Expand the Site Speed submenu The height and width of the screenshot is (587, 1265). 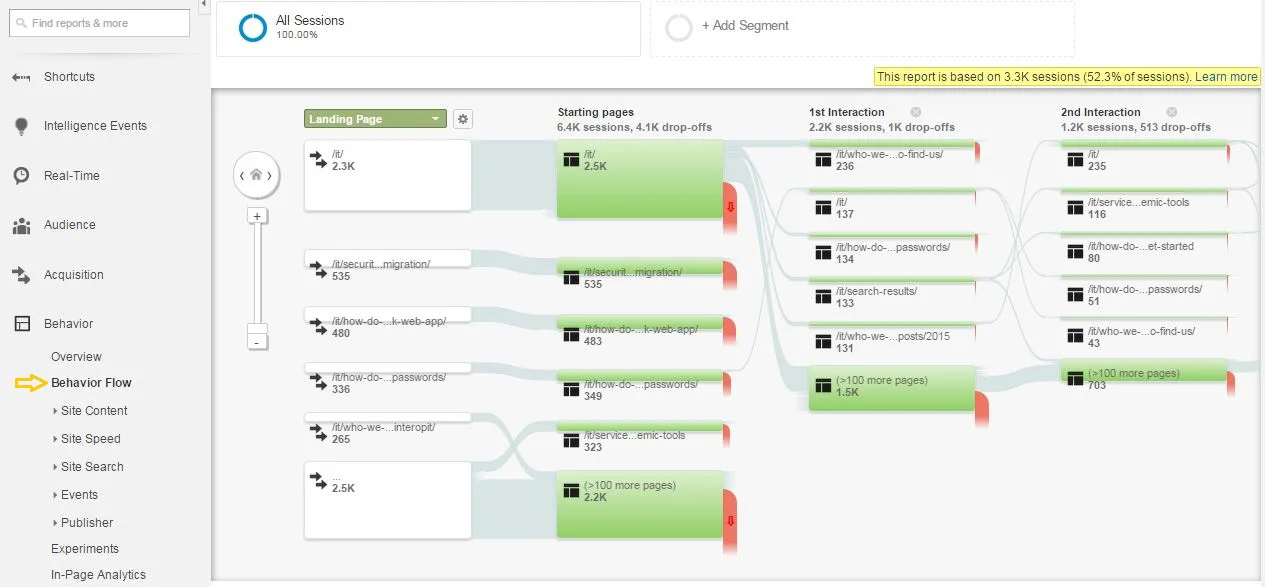coord(90,439)
